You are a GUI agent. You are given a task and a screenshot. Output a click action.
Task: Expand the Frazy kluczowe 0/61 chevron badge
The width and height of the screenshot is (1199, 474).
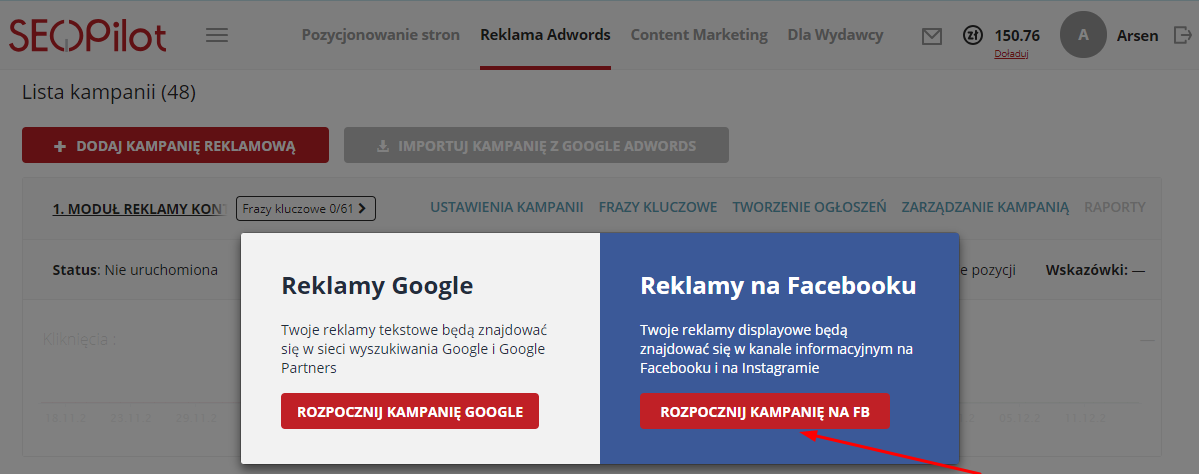point(306,208)
